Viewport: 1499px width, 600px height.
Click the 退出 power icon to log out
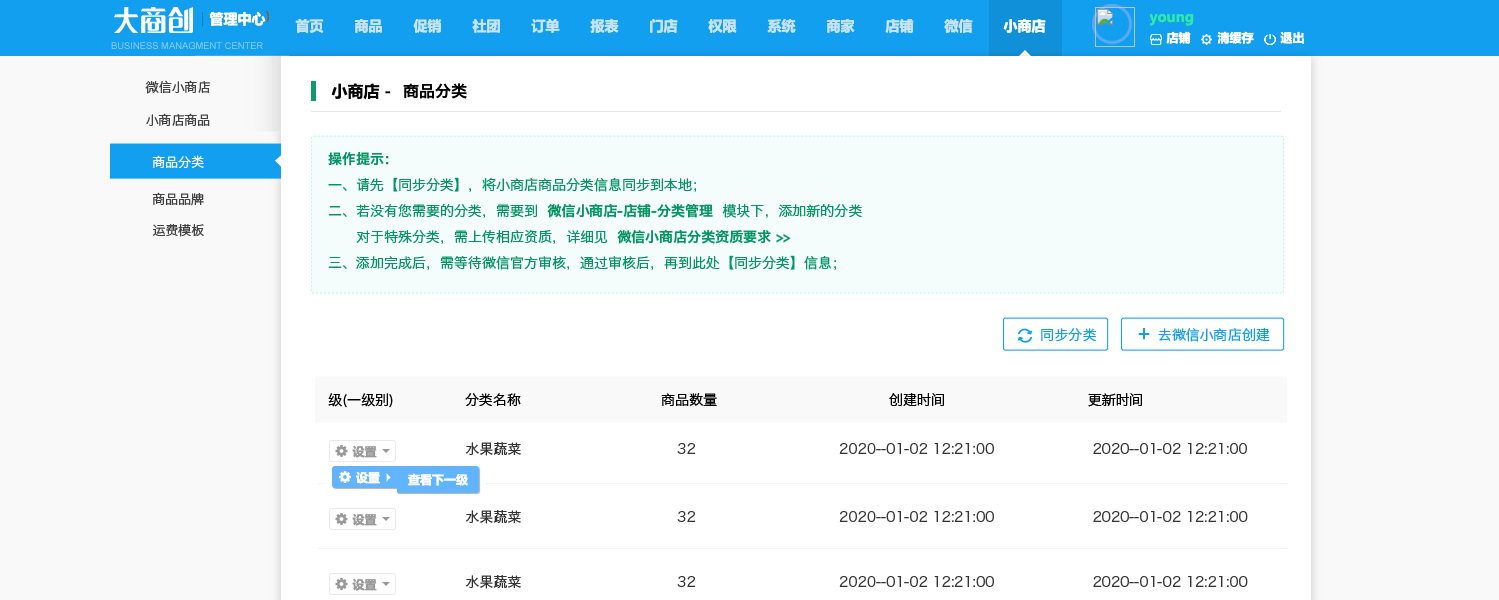point(1270,39)
